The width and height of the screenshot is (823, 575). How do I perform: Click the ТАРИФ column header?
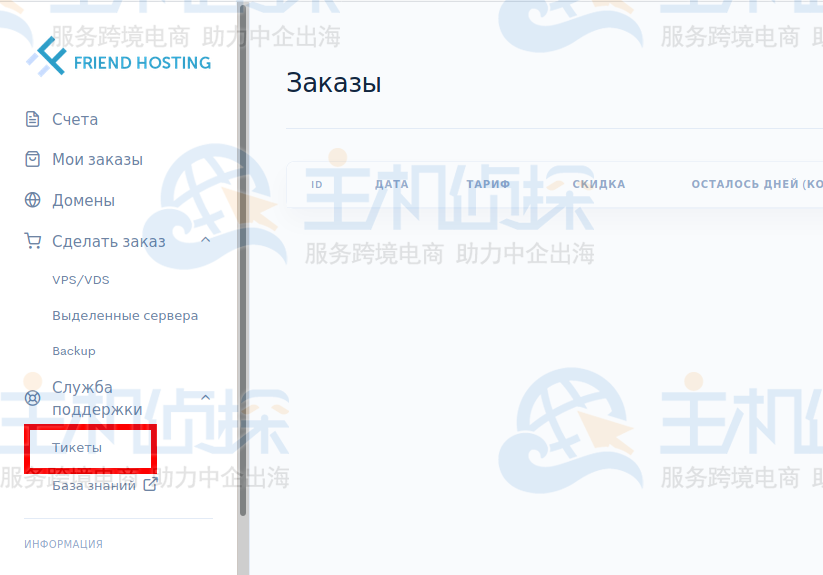488,184
